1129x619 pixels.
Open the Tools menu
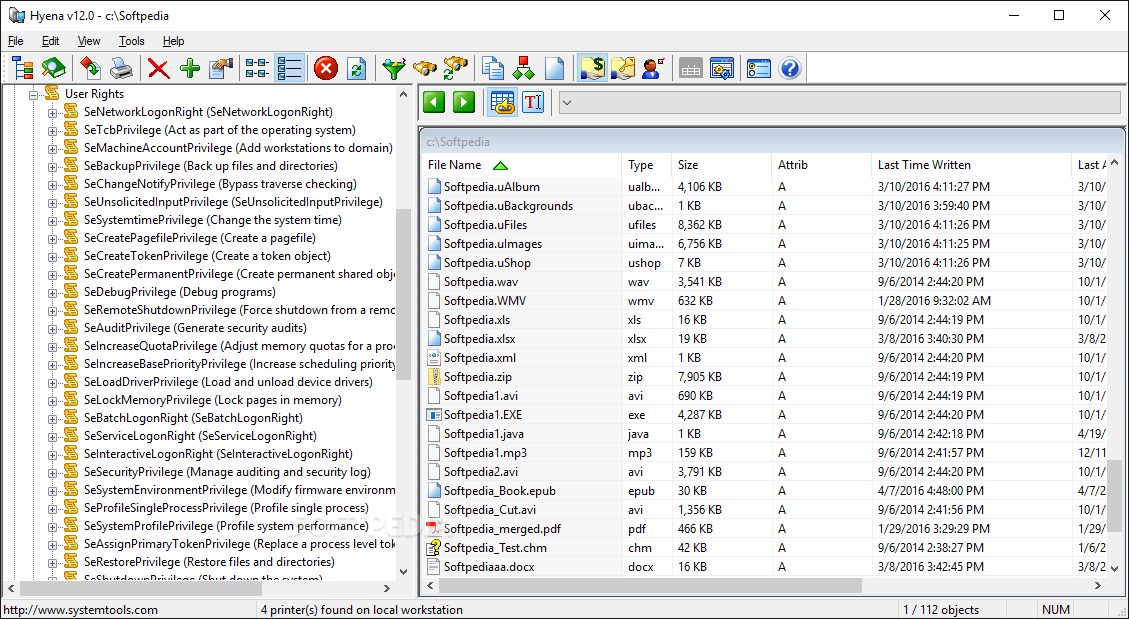point(132,41)
